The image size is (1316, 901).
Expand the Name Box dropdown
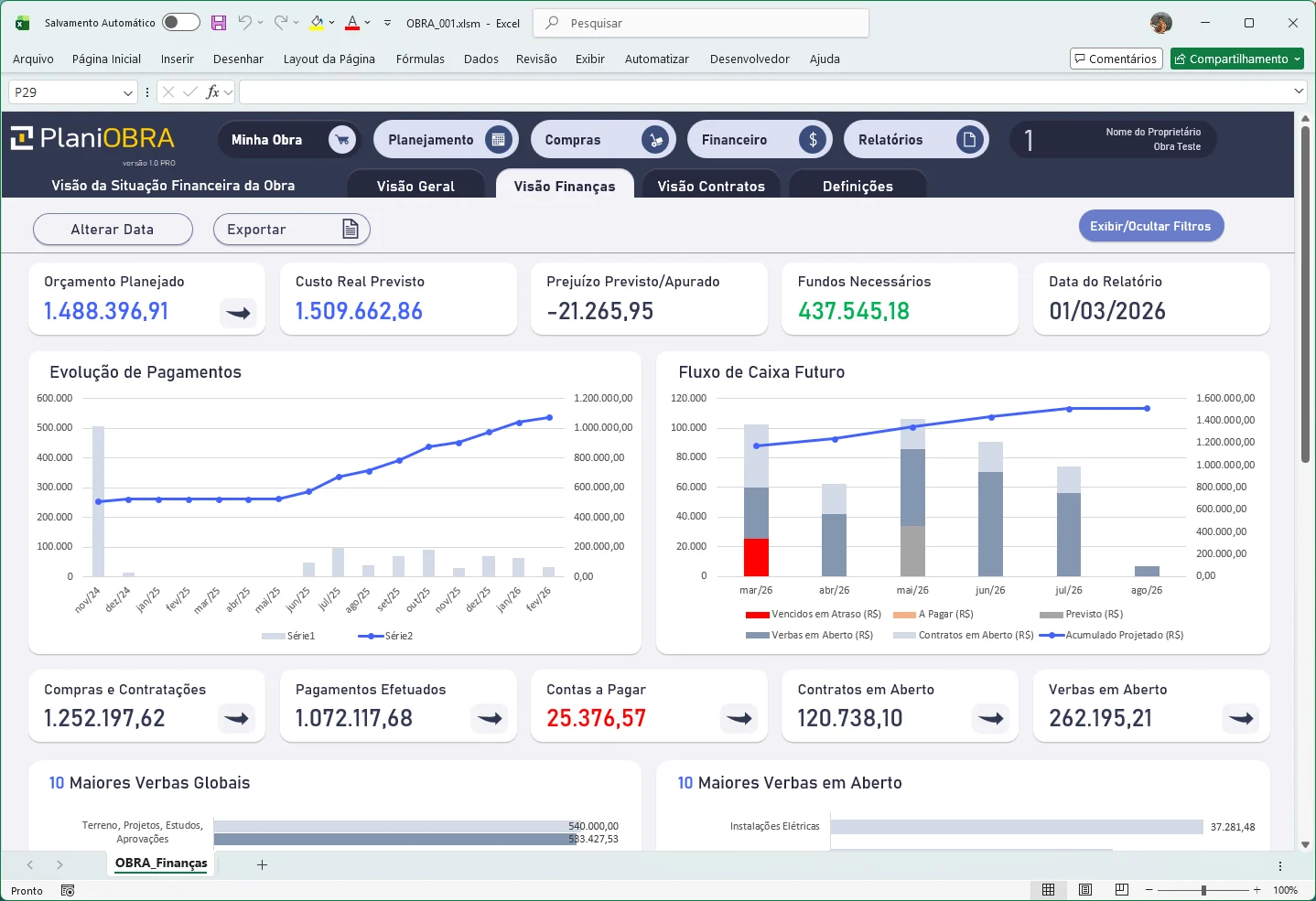click(128, 92)
